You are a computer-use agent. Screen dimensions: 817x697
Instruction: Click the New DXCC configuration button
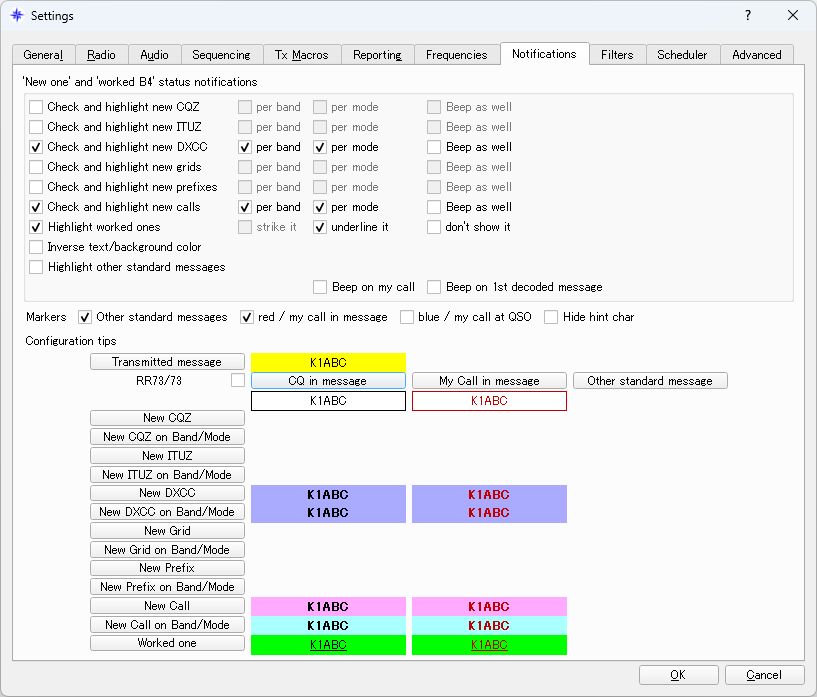click(x=167, y=493)
